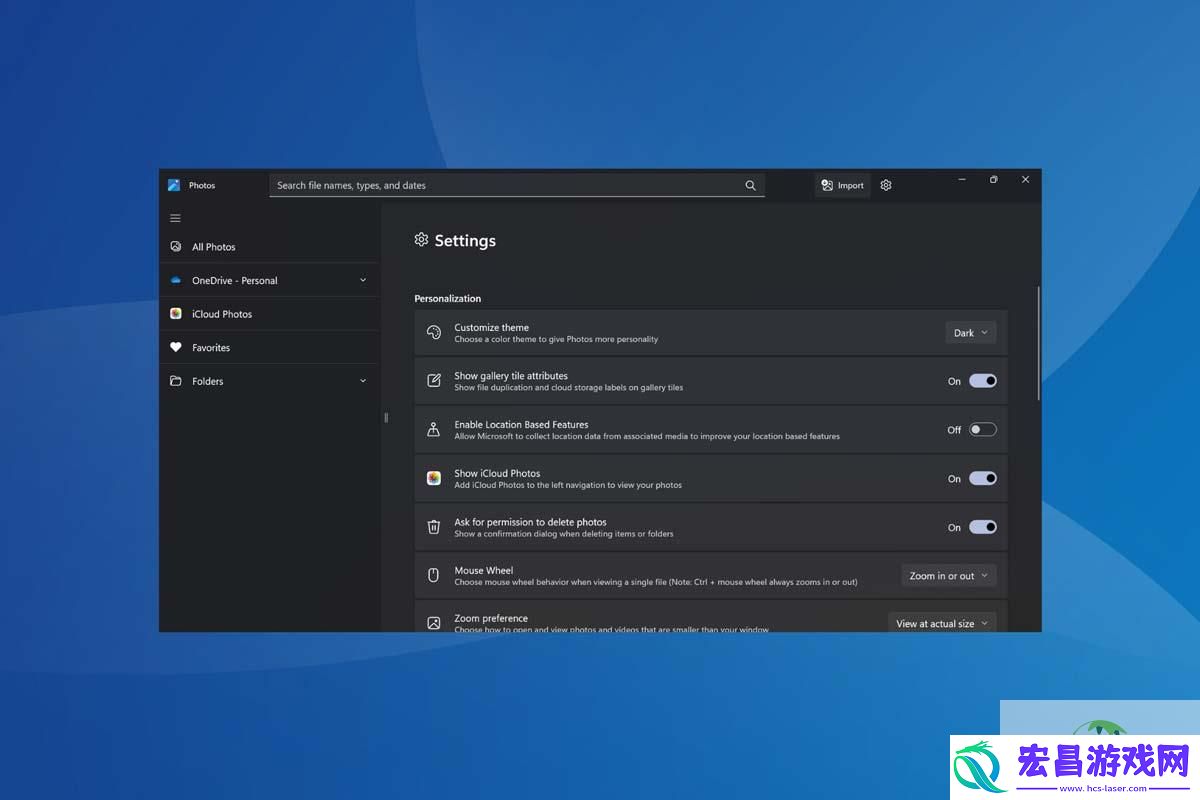1200x800 pixels.
Task: Expand the Folders chevron
Action: click(363, 381)
